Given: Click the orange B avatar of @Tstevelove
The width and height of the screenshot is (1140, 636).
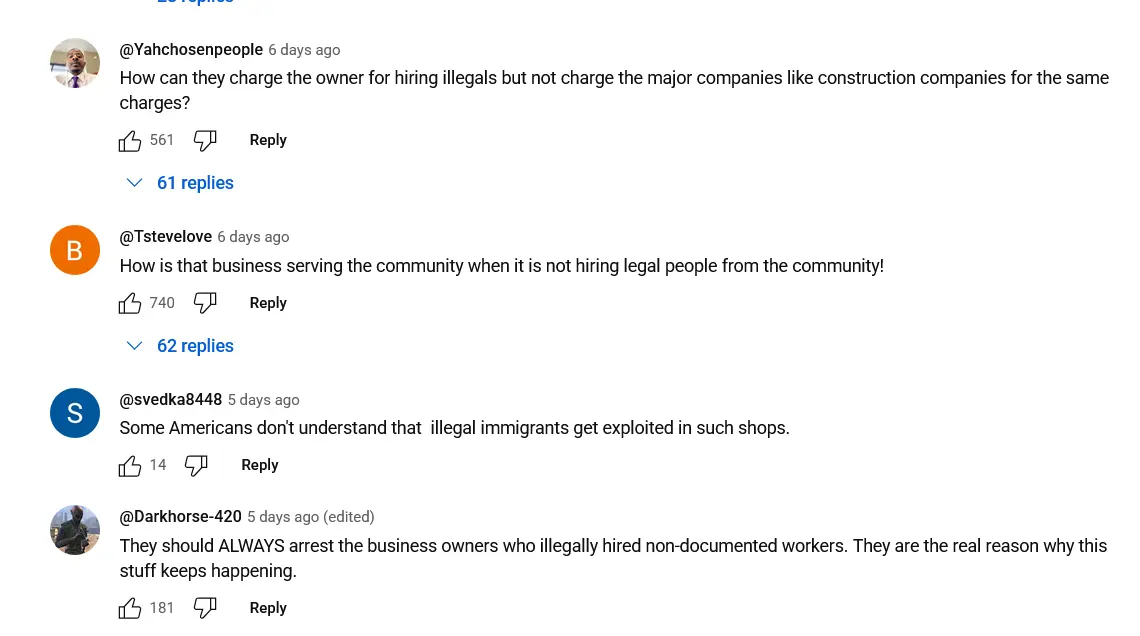Looking at the screenshot, I should 75,250.
